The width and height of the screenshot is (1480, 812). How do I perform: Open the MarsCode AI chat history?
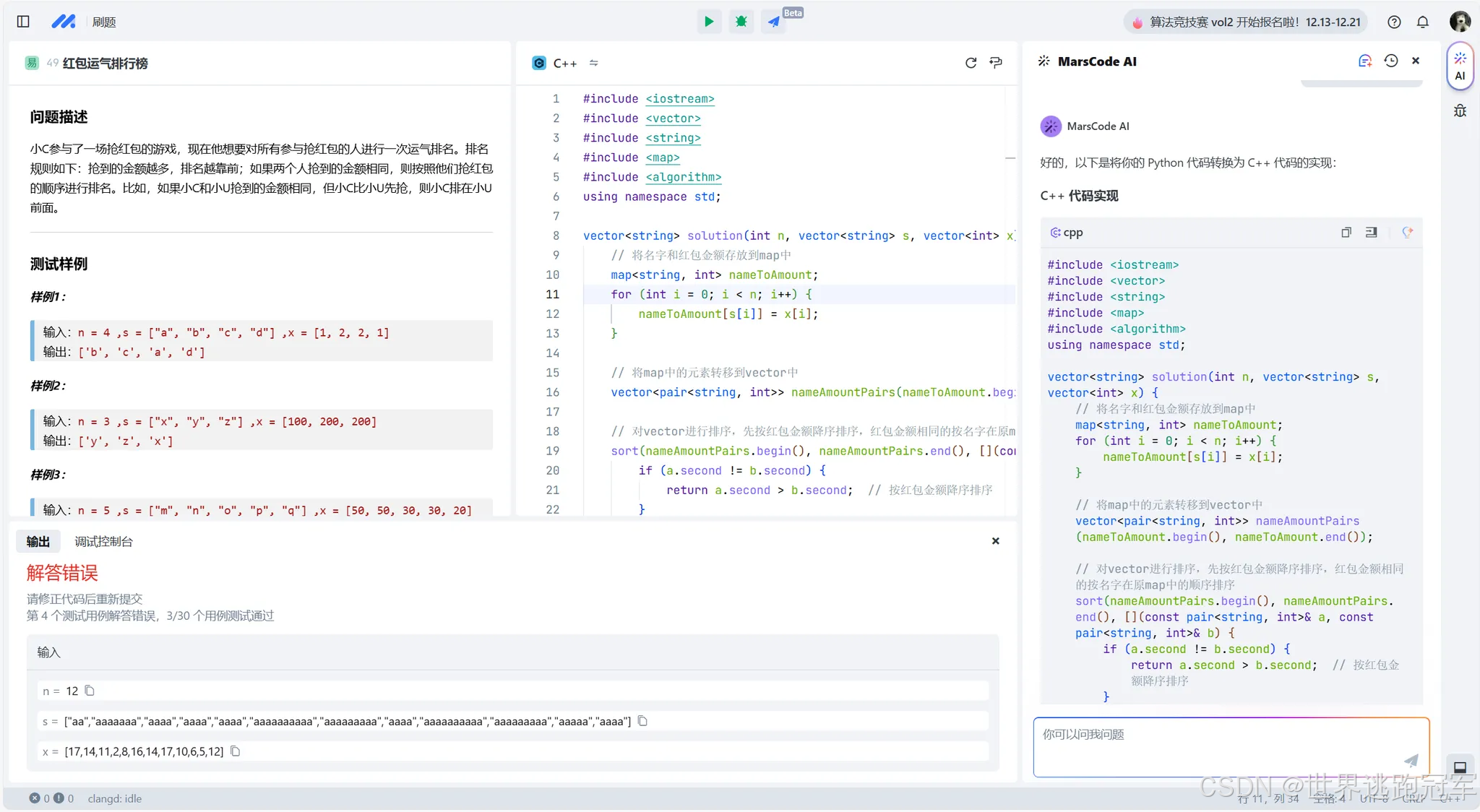point(1391,61)
